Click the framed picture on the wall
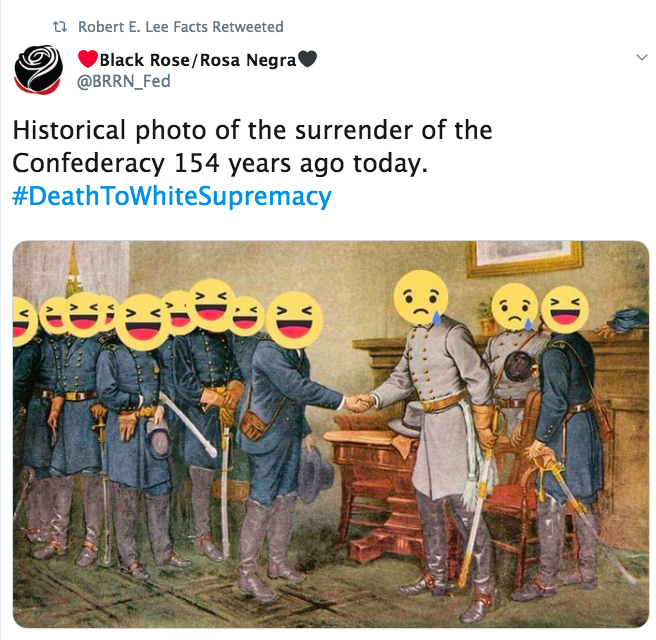 tap(524, 256)
